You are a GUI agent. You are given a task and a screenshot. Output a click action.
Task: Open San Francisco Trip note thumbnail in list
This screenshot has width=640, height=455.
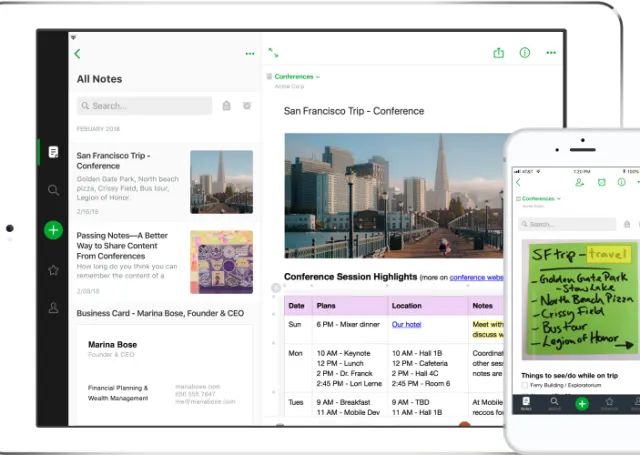222,182
